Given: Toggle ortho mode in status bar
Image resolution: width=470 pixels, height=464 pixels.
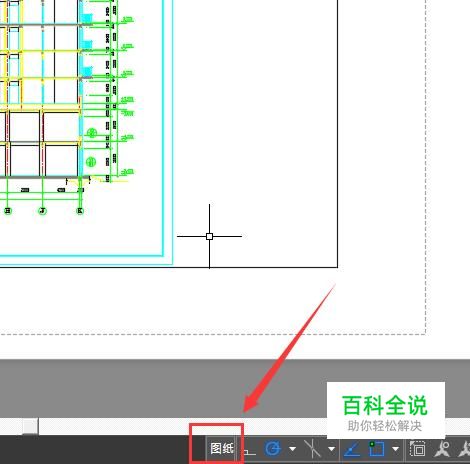Looking at the screenshot, I should pos(250,450).
